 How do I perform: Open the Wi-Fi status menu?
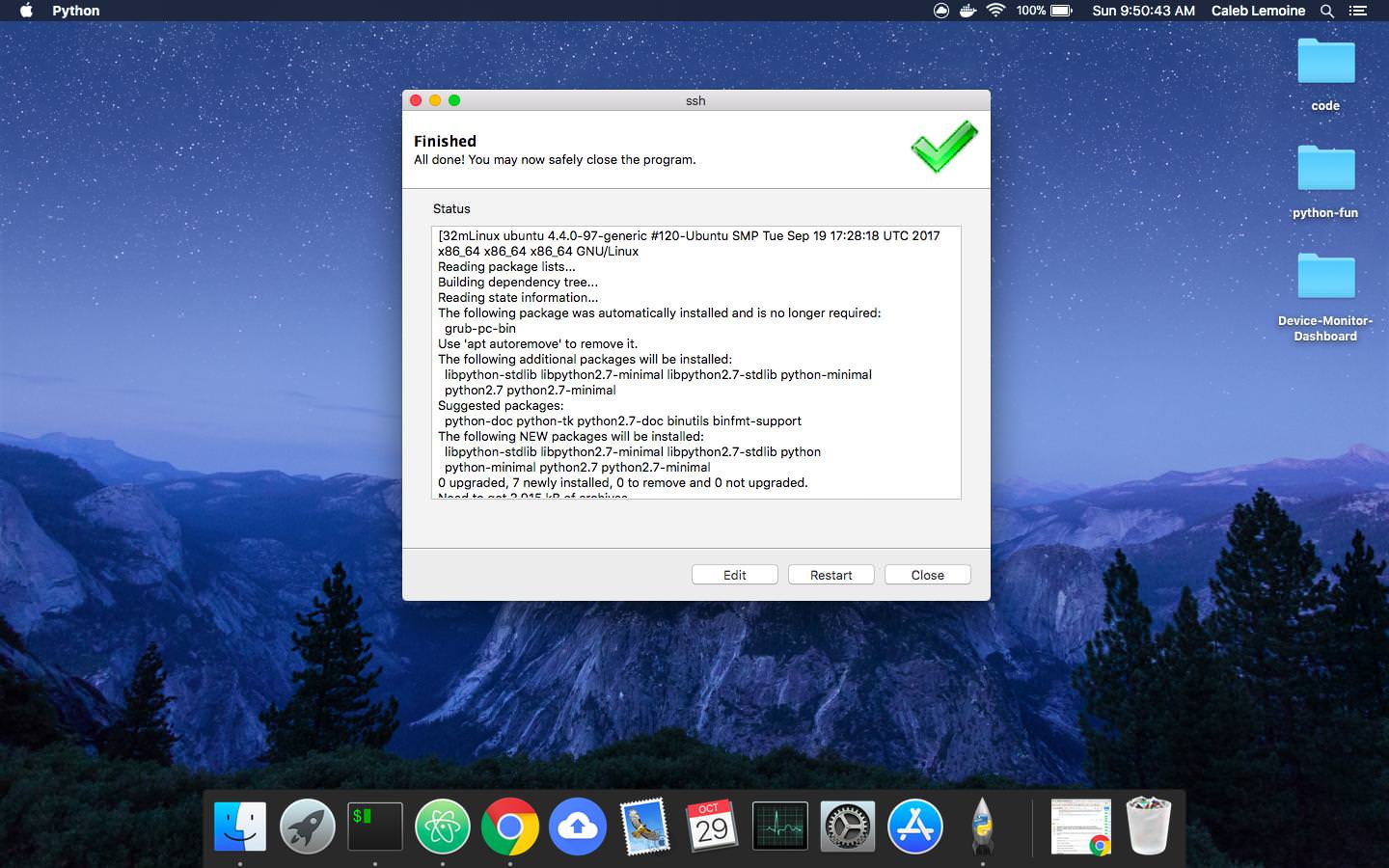pyautogui.click(x=995, y=11)
